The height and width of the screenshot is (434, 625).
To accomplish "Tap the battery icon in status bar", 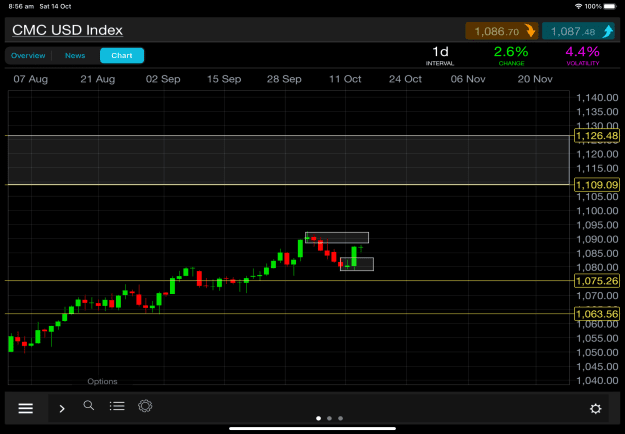I will point(610,6).
